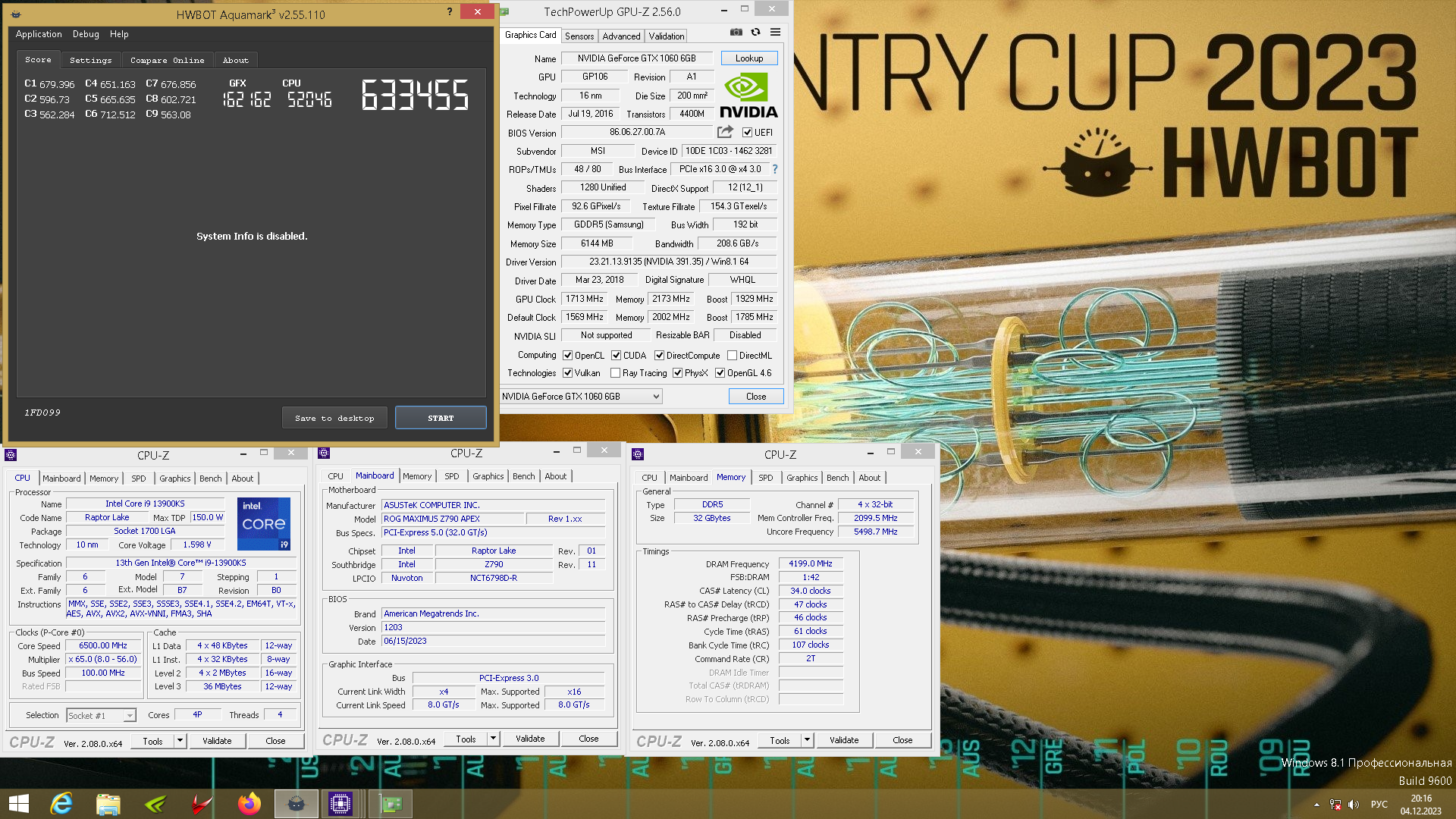The height and width of the screenshot is (819, 1456).
Task: Click the volume speaker tray icon
Action: 1354,805
